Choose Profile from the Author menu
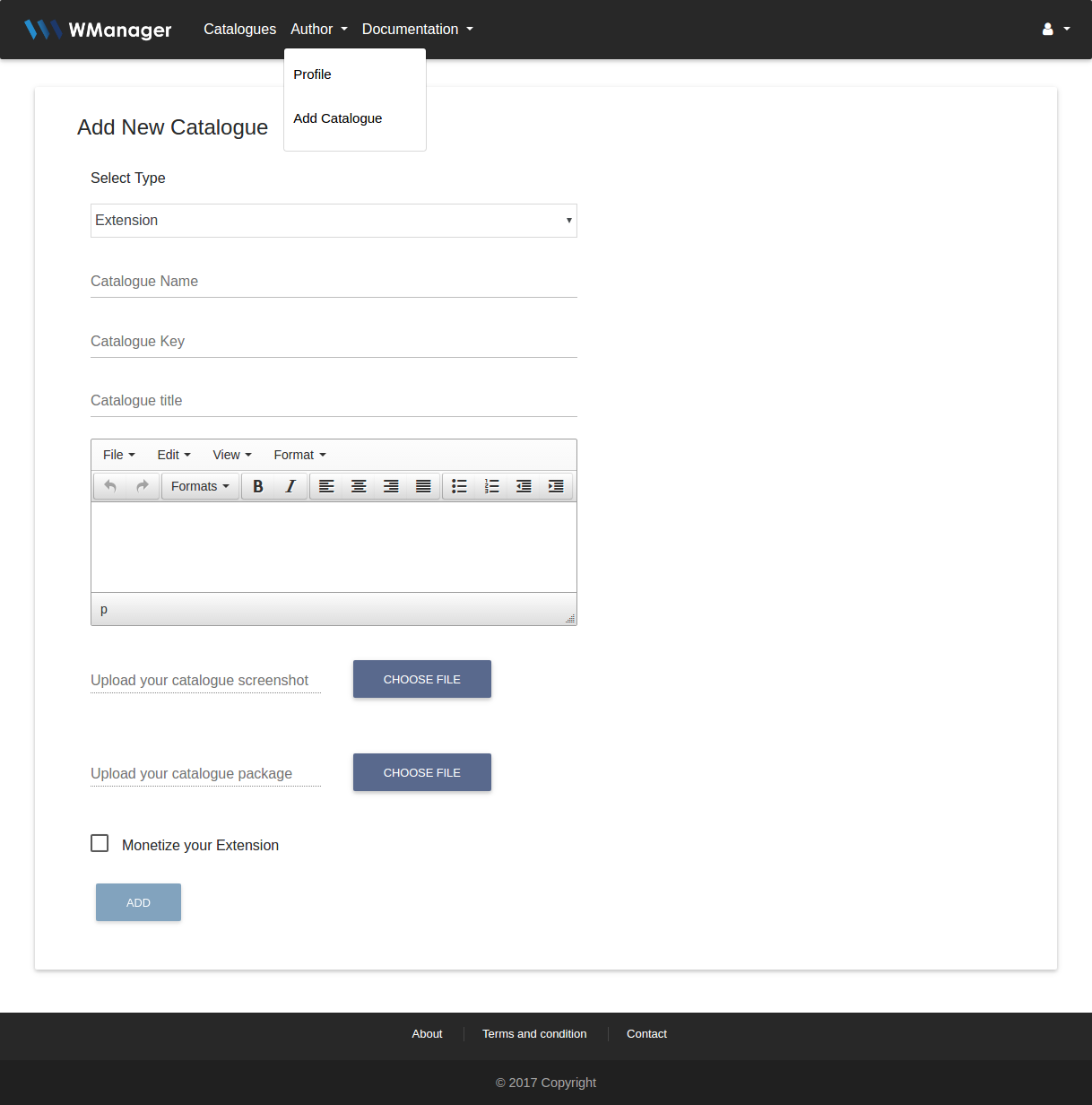Screen dimensions: 1092x1105 (x=312, y=74)
